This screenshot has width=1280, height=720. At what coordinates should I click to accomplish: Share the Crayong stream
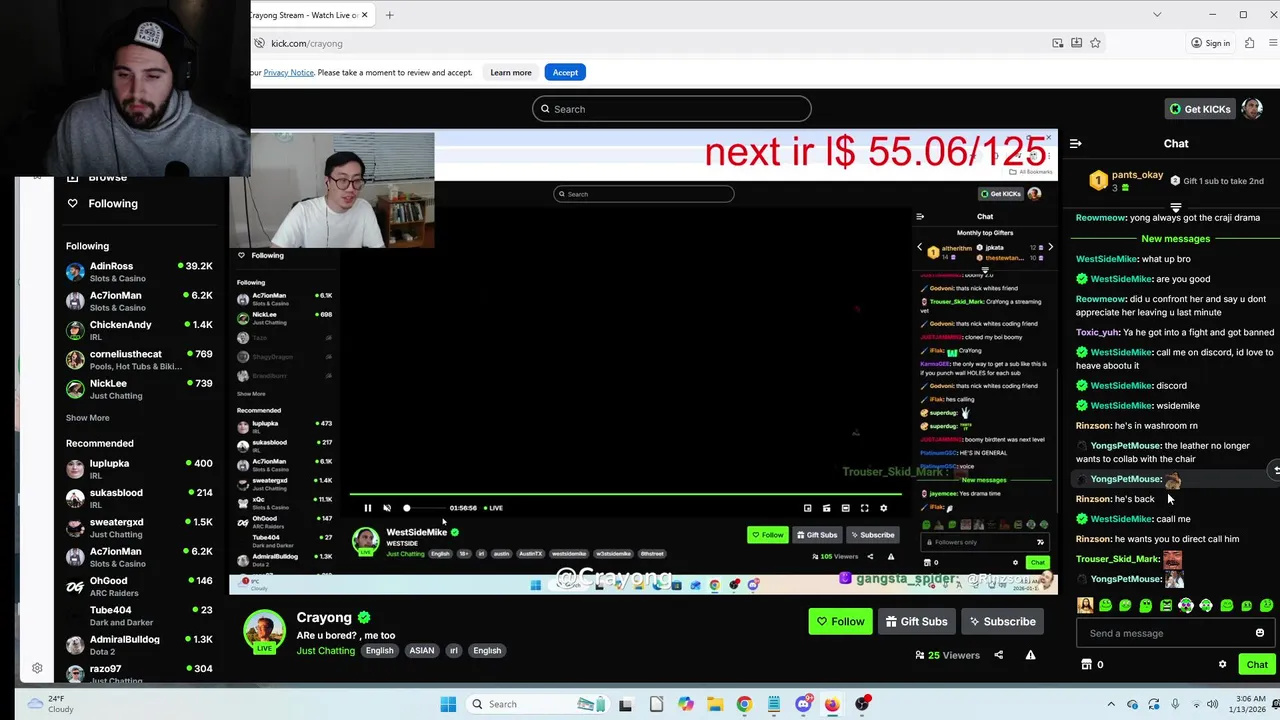(998, 655)
